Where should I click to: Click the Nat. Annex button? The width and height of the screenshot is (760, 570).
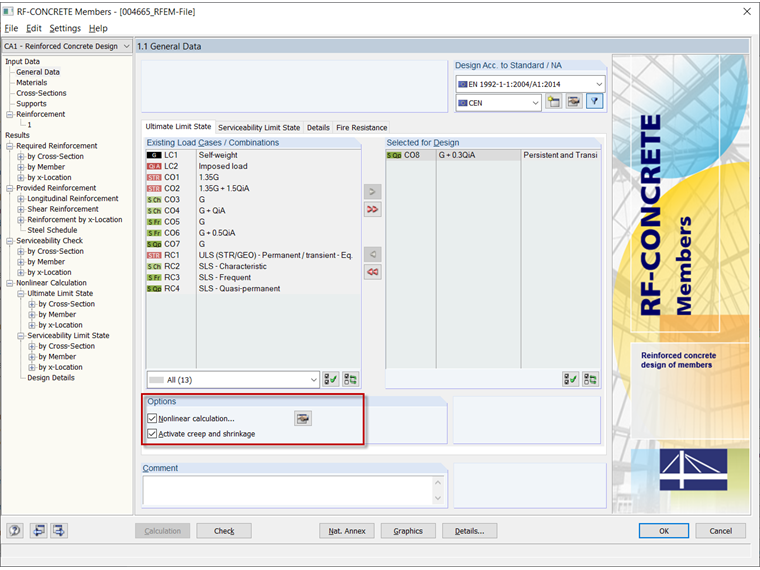(x=347, y=531)
